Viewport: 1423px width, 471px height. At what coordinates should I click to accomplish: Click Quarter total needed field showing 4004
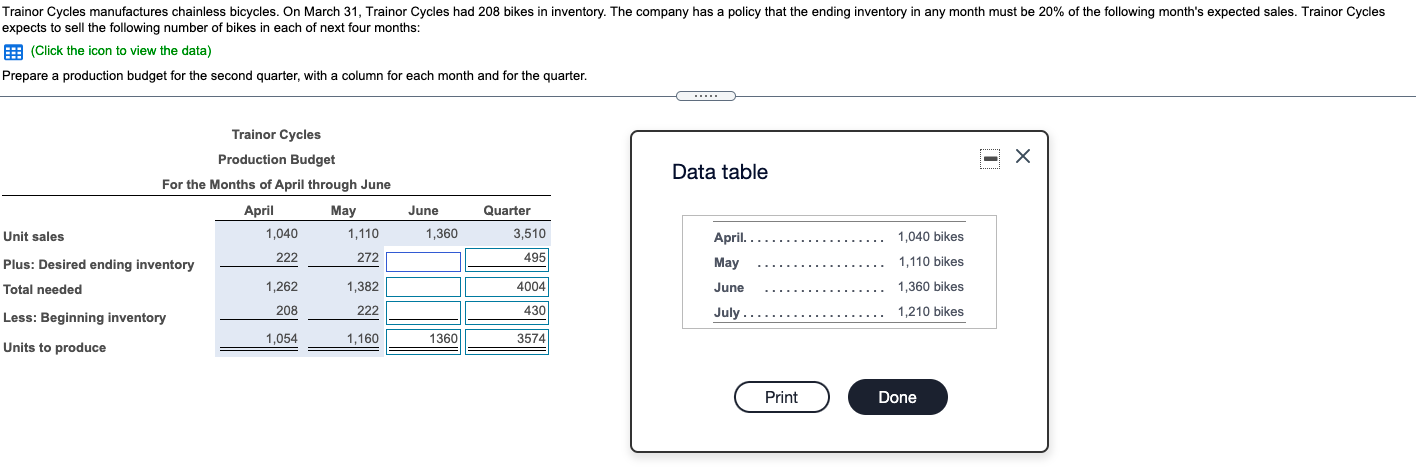507,287
